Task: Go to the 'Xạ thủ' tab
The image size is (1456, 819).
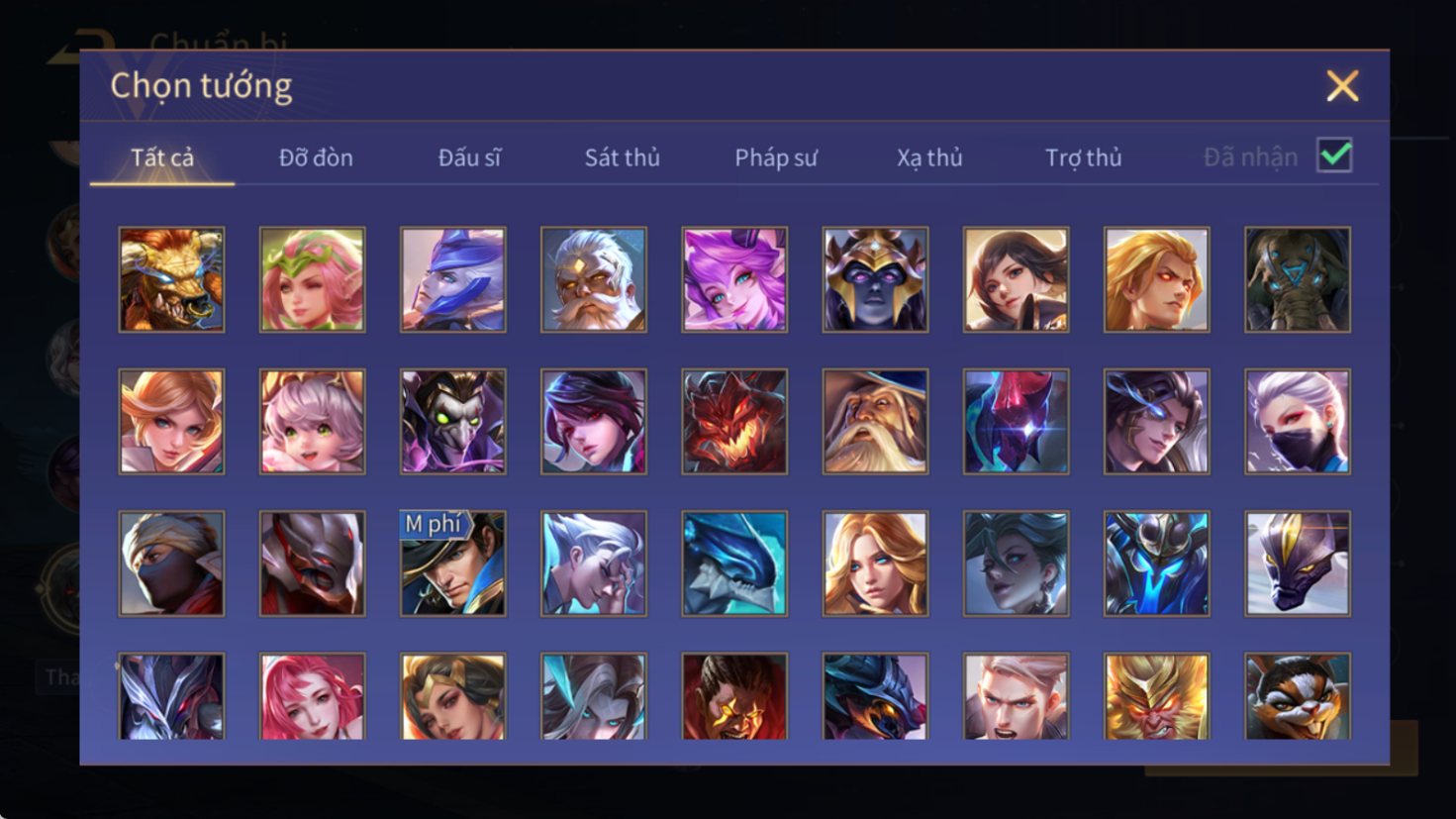Action: 929,157
